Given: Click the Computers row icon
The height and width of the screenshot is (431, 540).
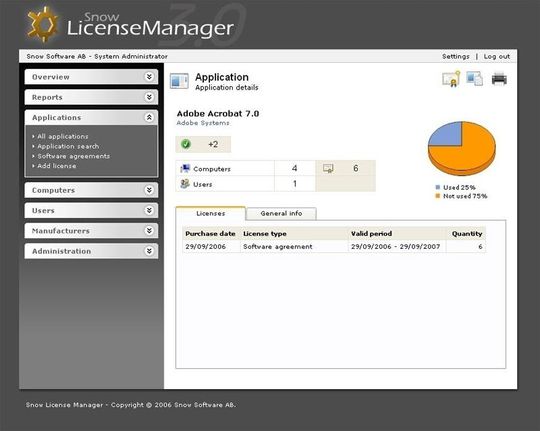Looking at the screenshot, I should 185,168.
